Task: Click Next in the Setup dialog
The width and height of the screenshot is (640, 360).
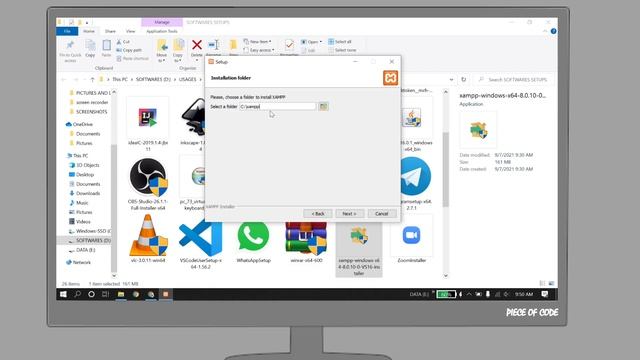Action: [x=349, y=213]
